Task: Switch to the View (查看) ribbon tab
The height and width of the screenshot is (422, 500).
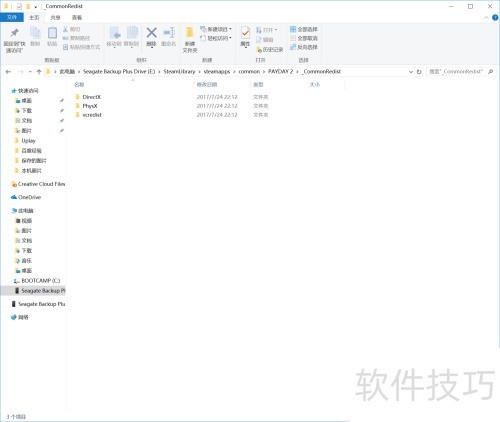Action: (77, 17)
